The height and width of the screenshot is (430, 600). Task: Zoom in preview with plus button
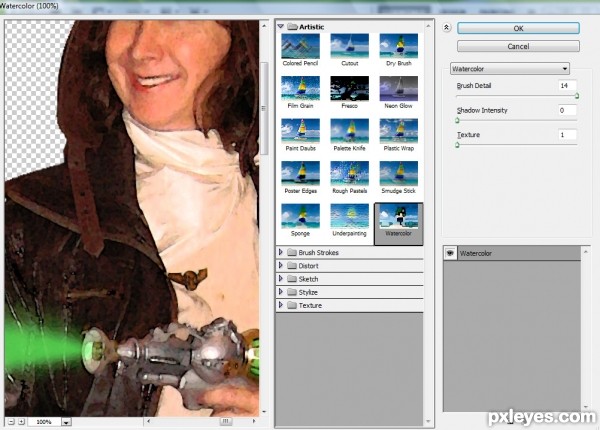point(22,422)
